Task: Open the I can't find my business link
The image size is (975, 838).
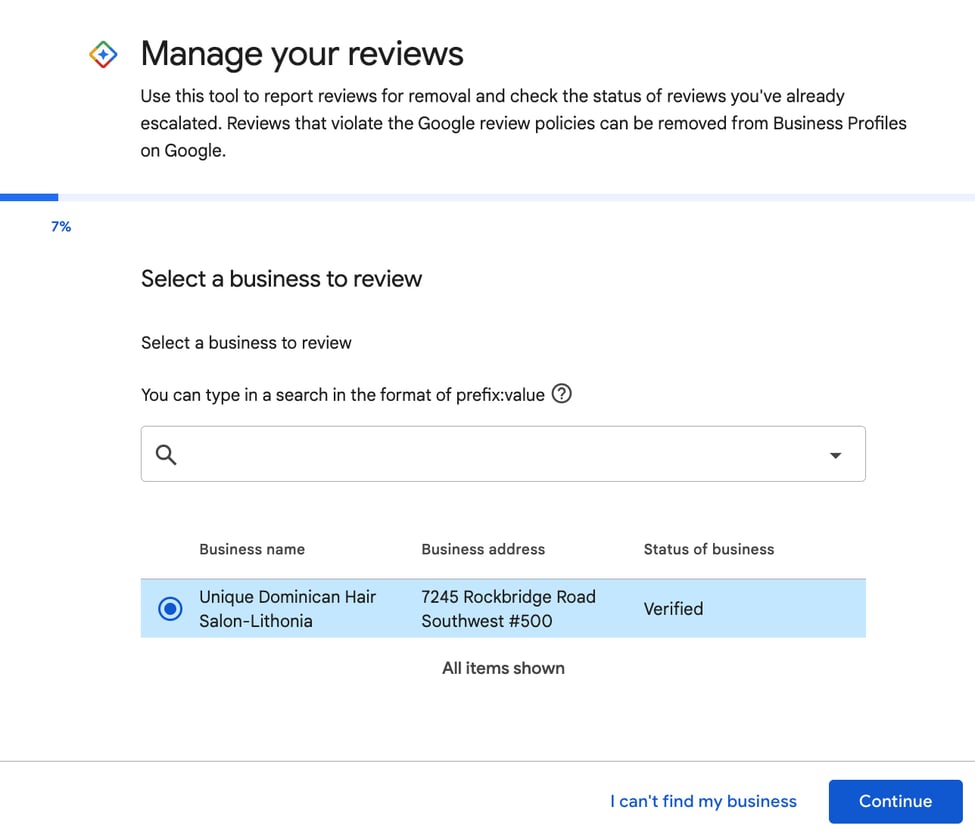Action: coord(703,801)
